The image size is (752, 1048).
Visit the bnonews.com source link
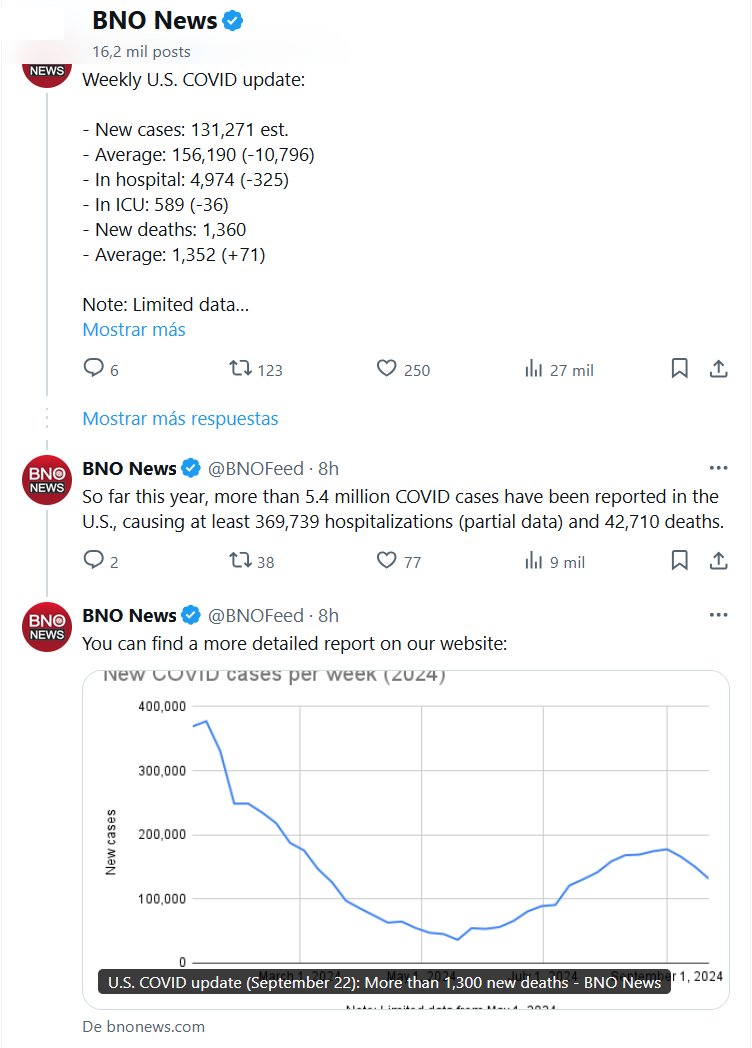pos(144,1026)
